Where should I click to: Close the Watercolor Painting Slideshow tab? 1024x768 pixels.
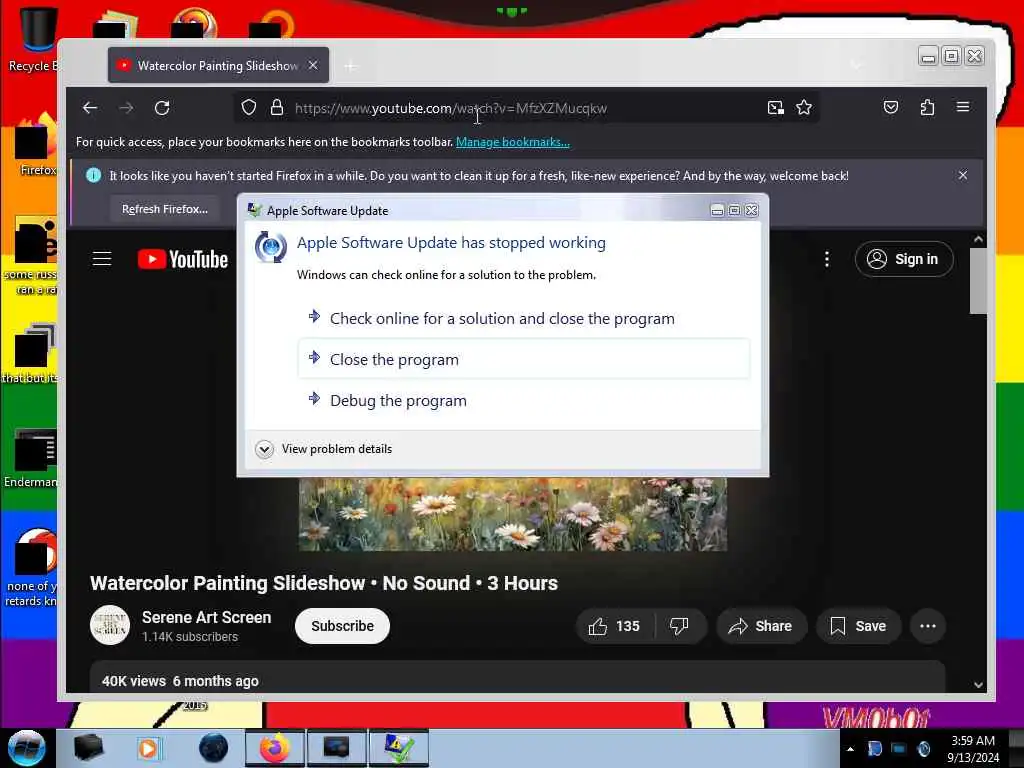click(x=313, y=65)
